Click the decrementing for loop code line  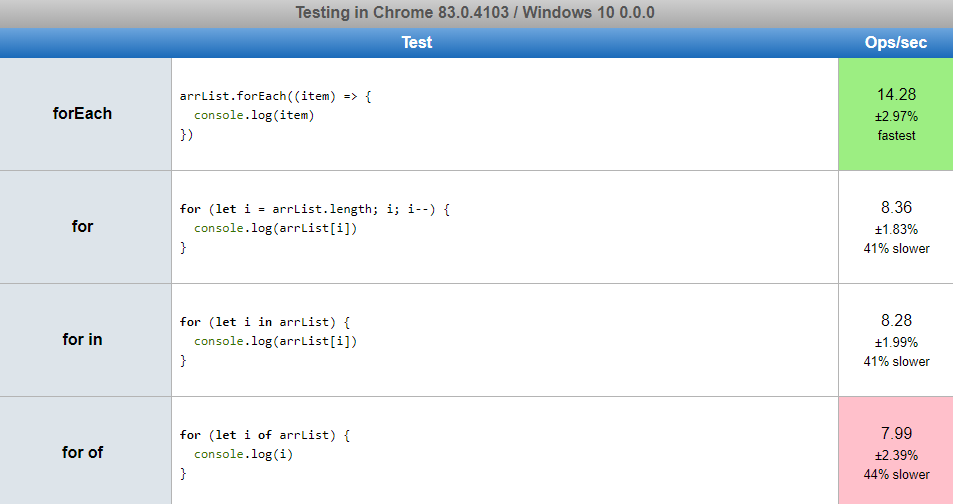[315, 209]
